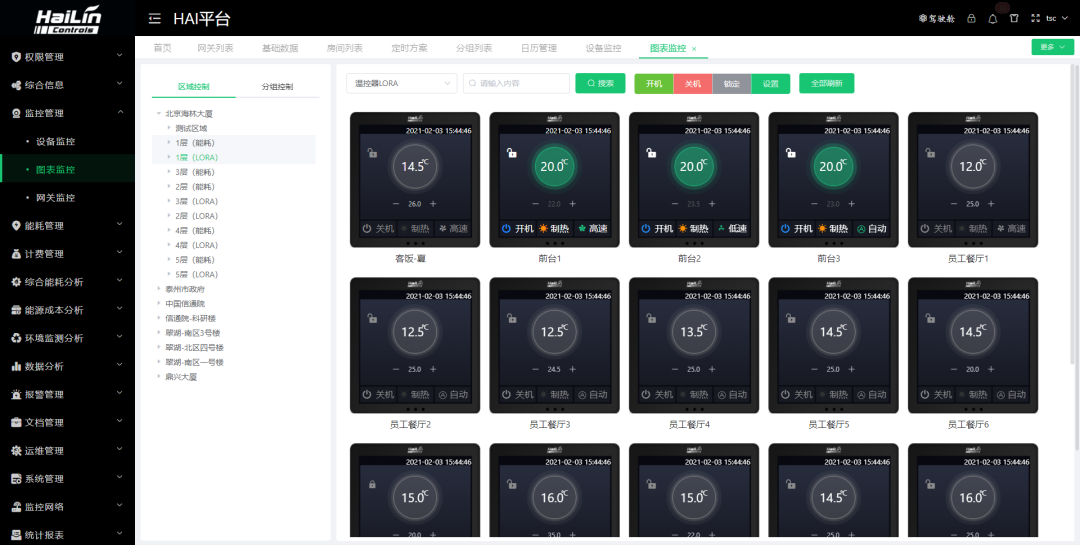Open the 温控器LORA device type dropdown
The width and height of the screenshot is (1080, 545).
click(402, 84)
